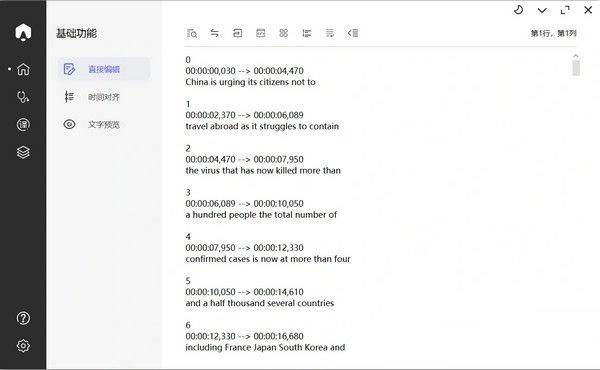Click the import arrow-into-box toolbar icon
The width and height of the screenshot is (600, 370).
[238, 33]
